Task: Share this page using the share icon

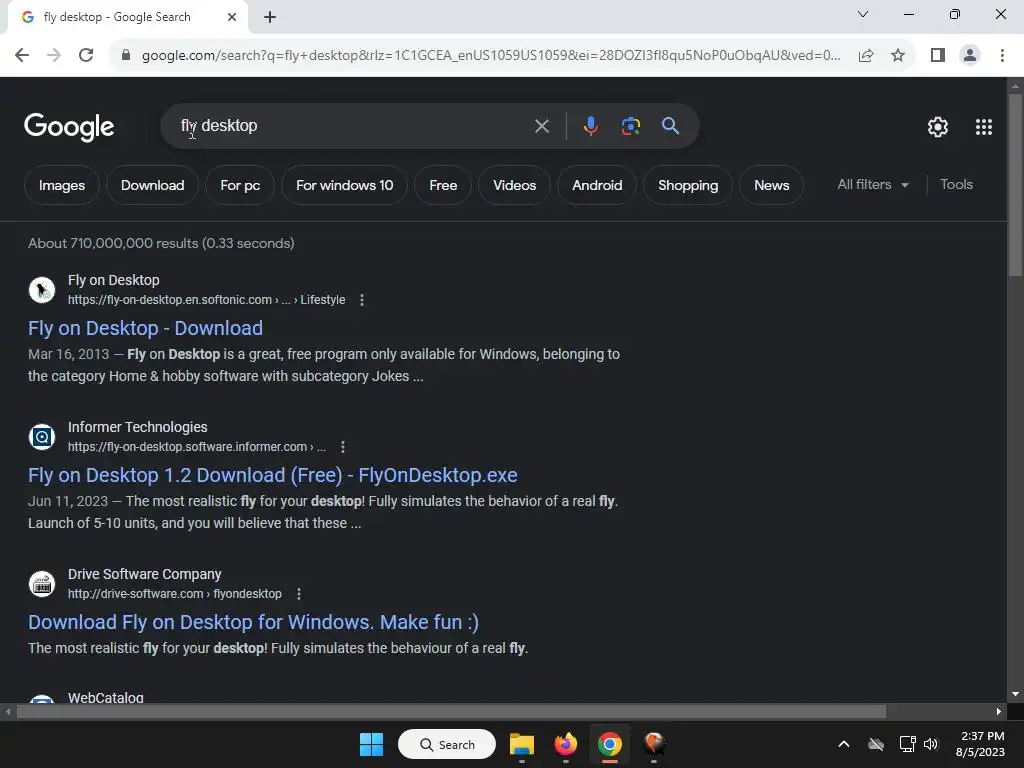Action: (866, 56)
